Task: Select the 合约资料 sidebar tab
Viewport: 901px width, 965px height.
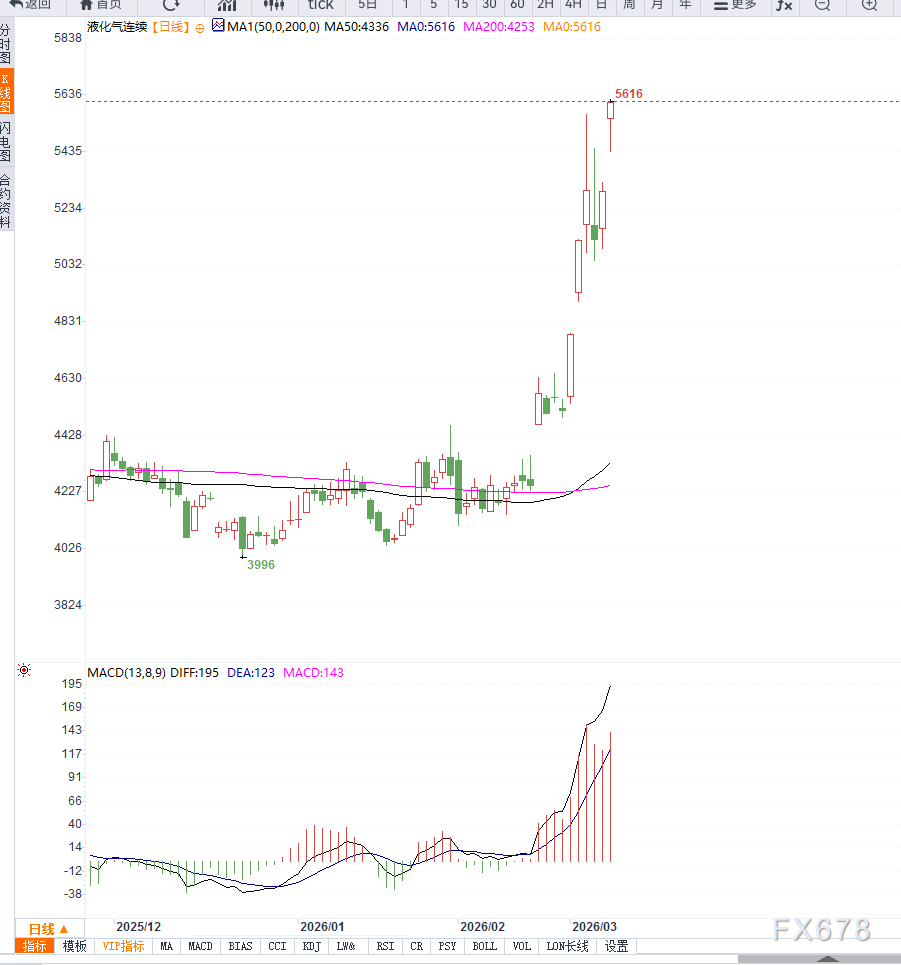Action: (x=6, y=201)
